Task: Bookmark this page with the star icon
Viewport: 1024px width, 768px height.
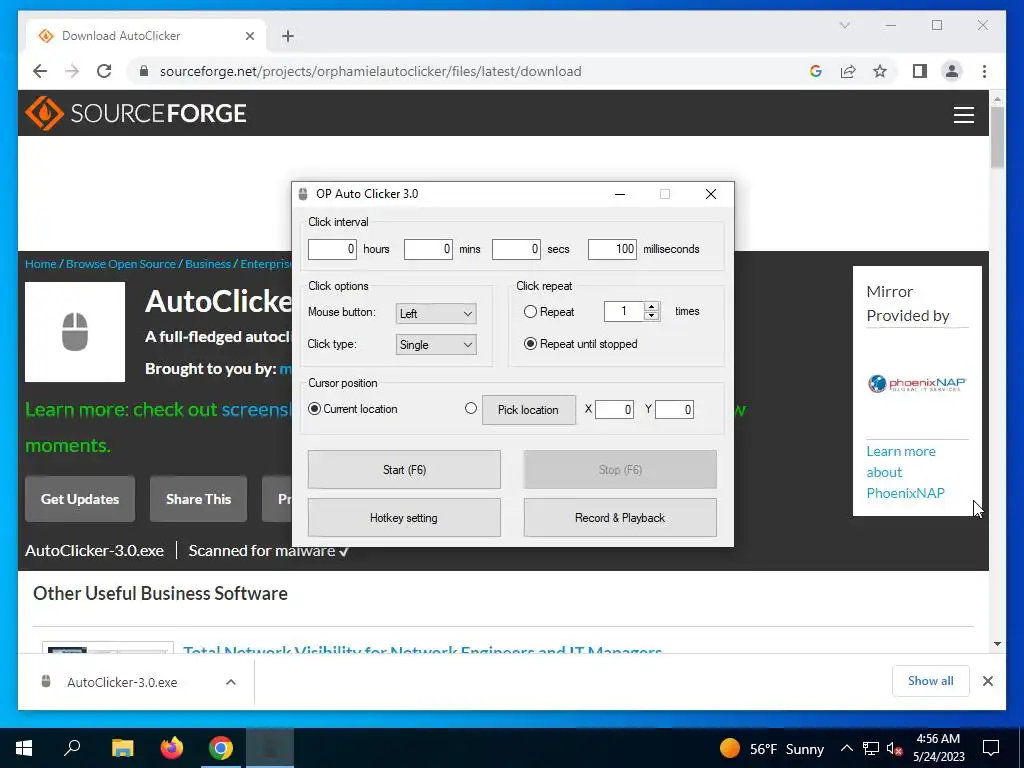Action: click(x=880, y=71)
